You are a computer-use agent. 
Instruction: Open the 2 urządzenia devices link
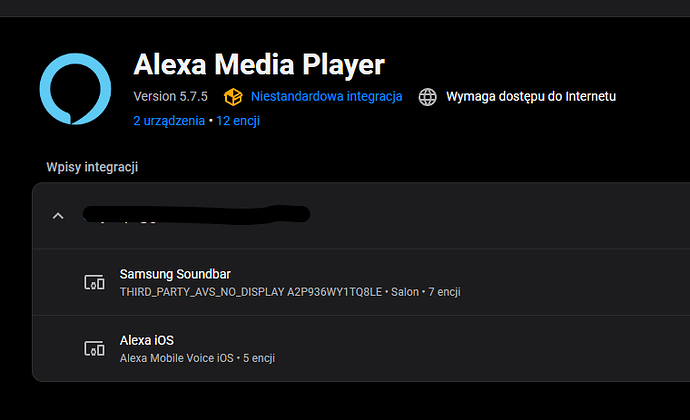pyautogui.click(x=168, y=121)
